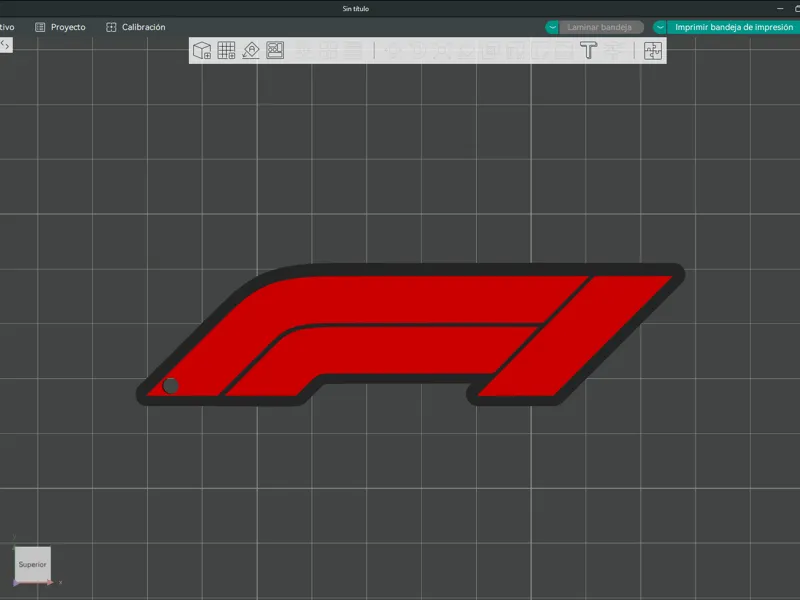Click the Superior view cube face

click(x=33, y=564)
